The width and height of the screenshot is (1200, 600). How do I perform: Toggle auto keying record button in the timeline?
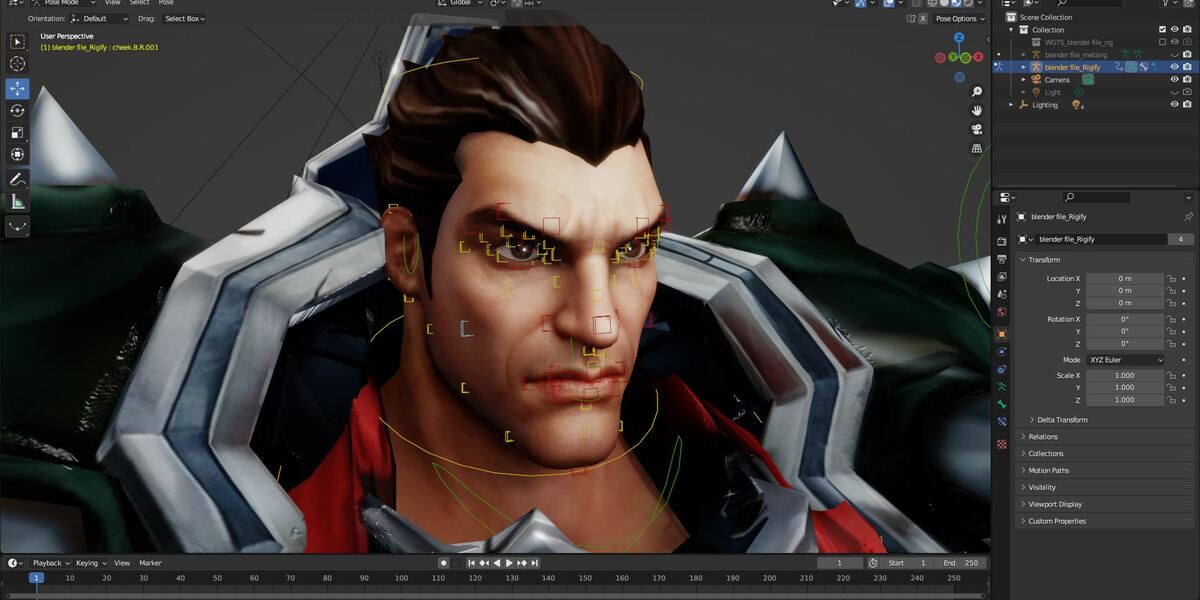click(443, 563)
